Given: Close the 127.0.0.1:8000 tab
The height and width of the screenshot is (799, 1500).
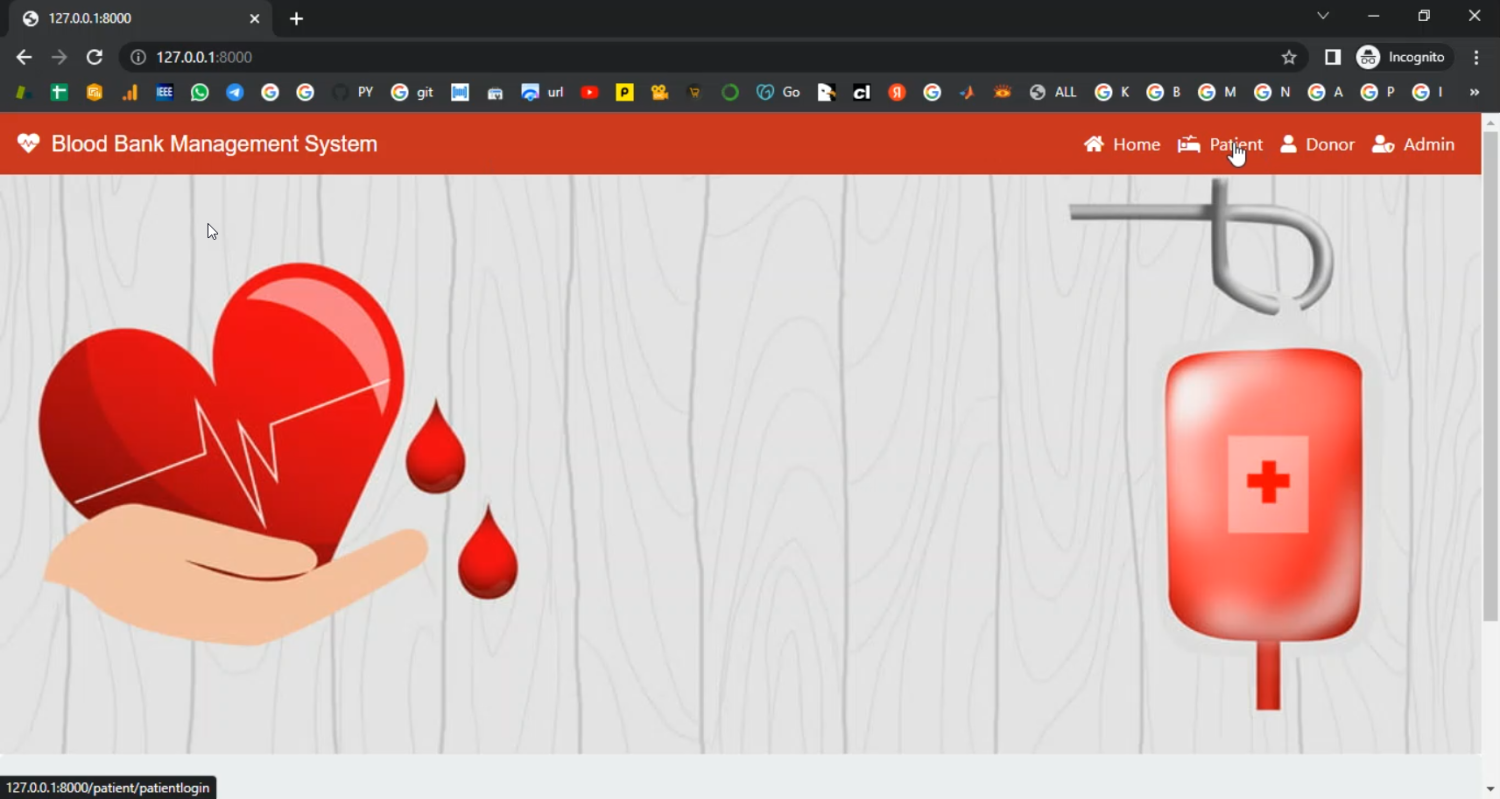Looking at the screenshot, I should pos(254,18).
